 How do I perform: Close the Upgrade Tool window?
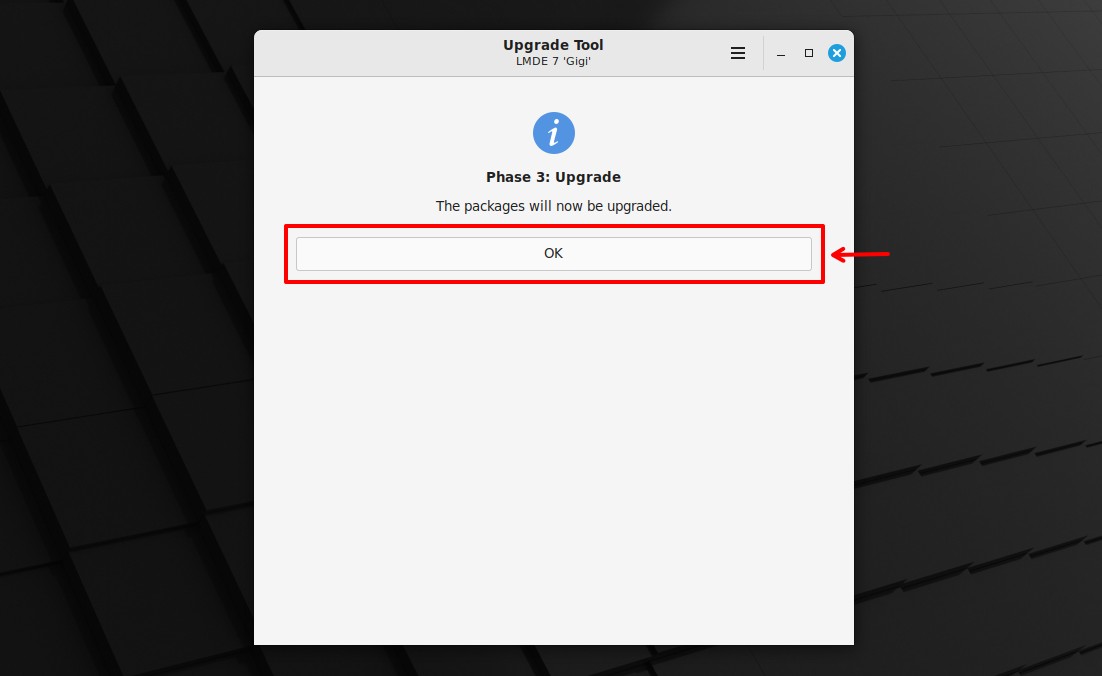pyautogui.click(x=836, y=53)
